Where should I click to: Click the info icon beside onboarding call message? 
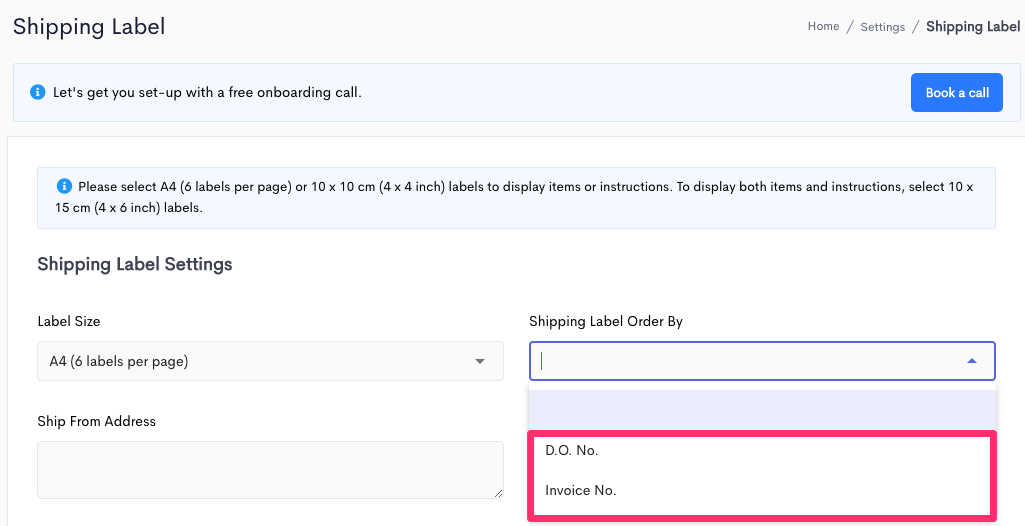click(38, 92)
